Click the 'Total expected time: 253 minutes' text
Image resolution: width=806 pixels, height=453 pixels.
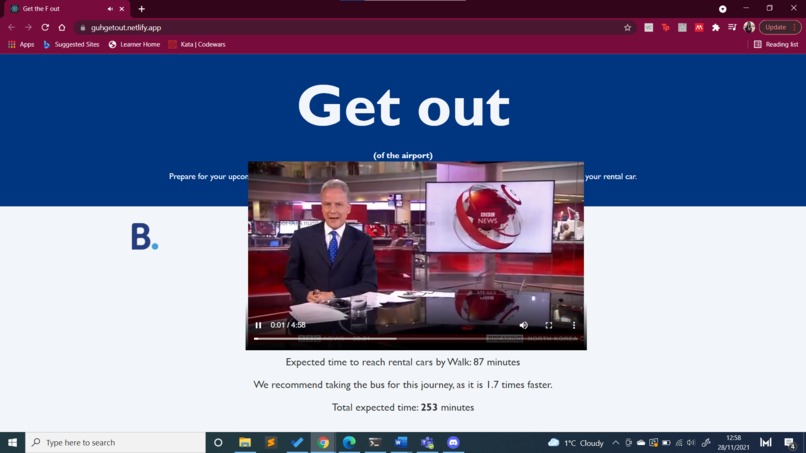tap(402, 407)
